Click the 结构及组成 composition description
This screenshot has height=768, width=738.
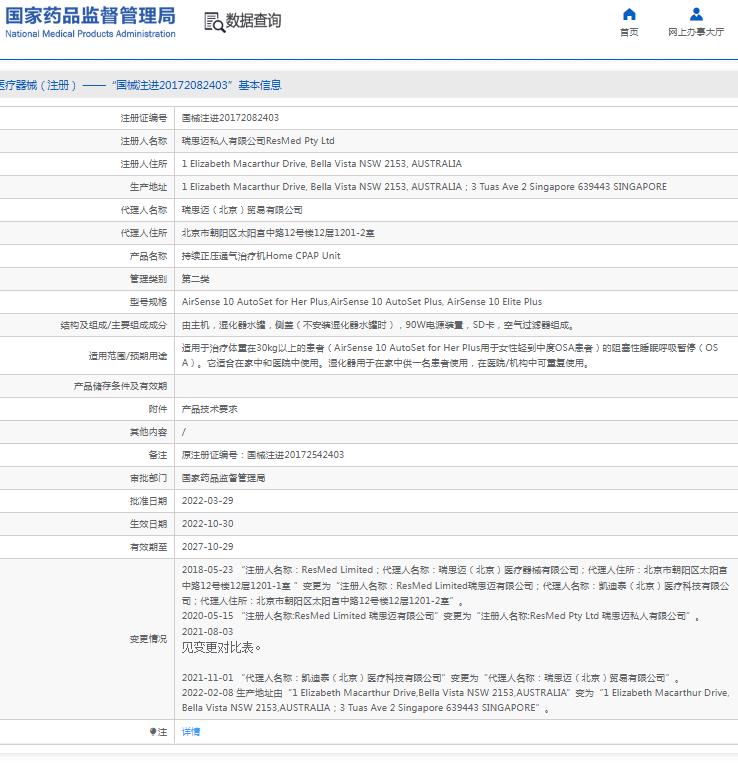pos(378,325)
